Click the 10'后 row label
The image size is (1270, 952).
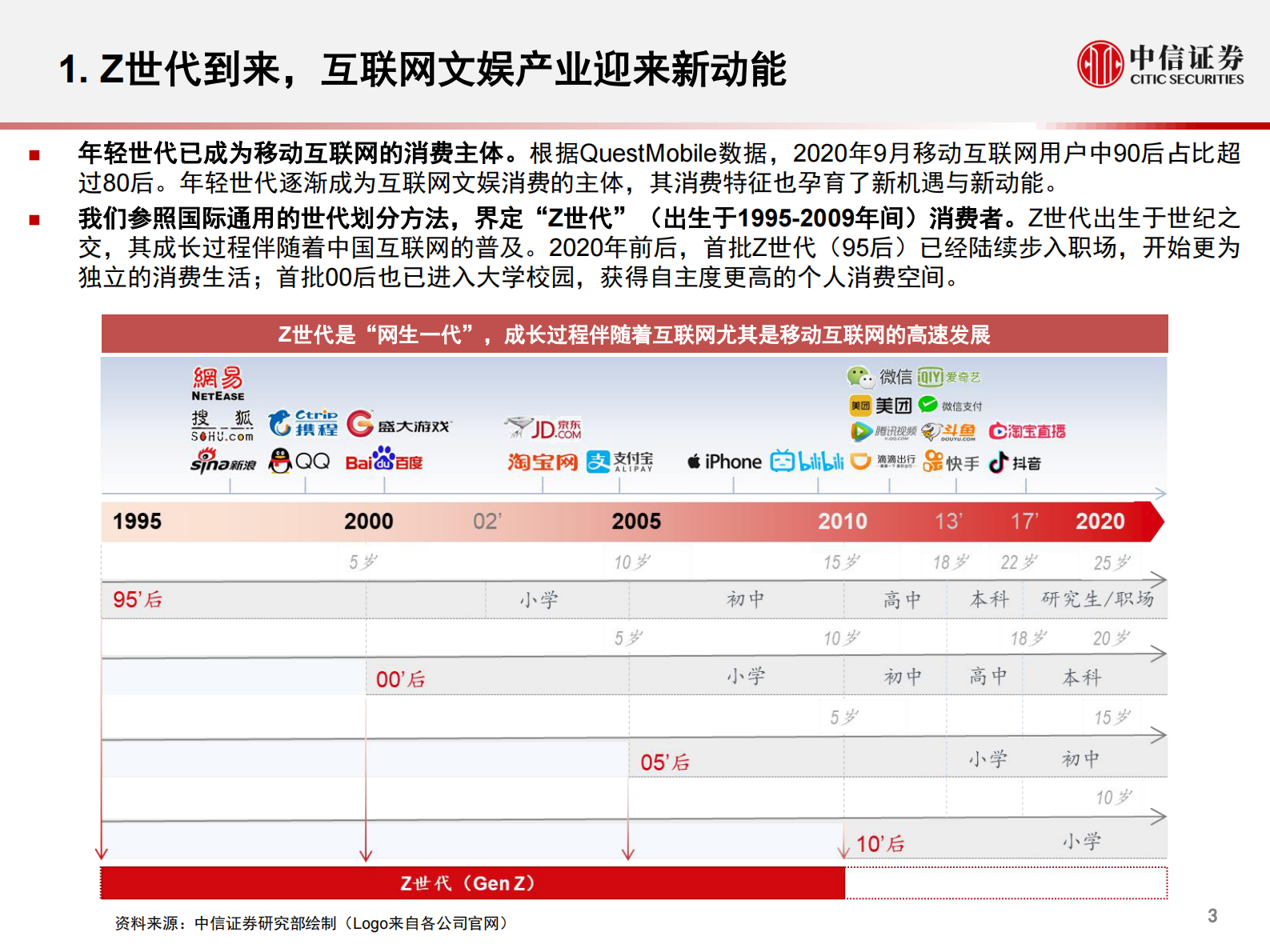880,844
